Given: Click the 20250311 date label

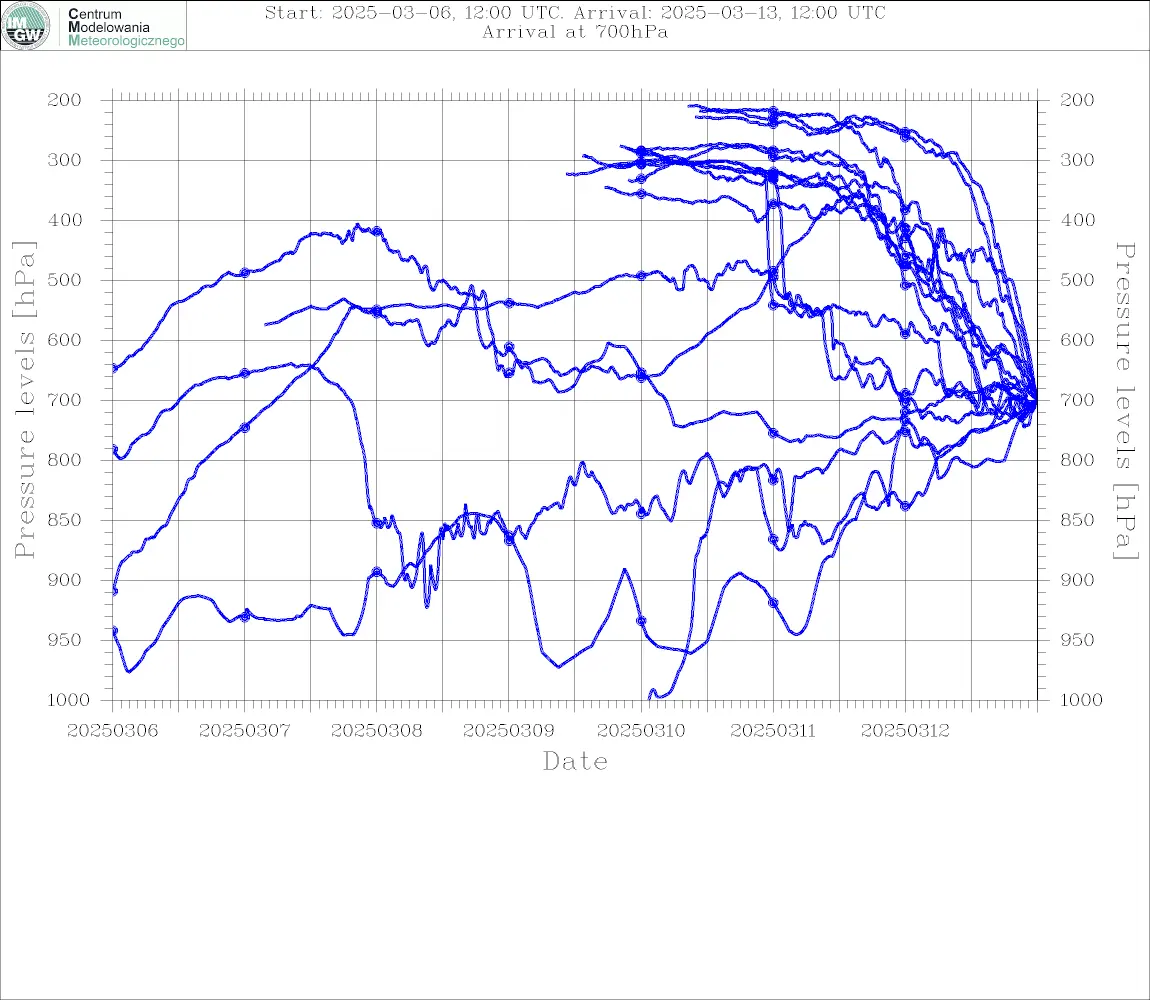Looking at the screenshot, I should [773, 731].
